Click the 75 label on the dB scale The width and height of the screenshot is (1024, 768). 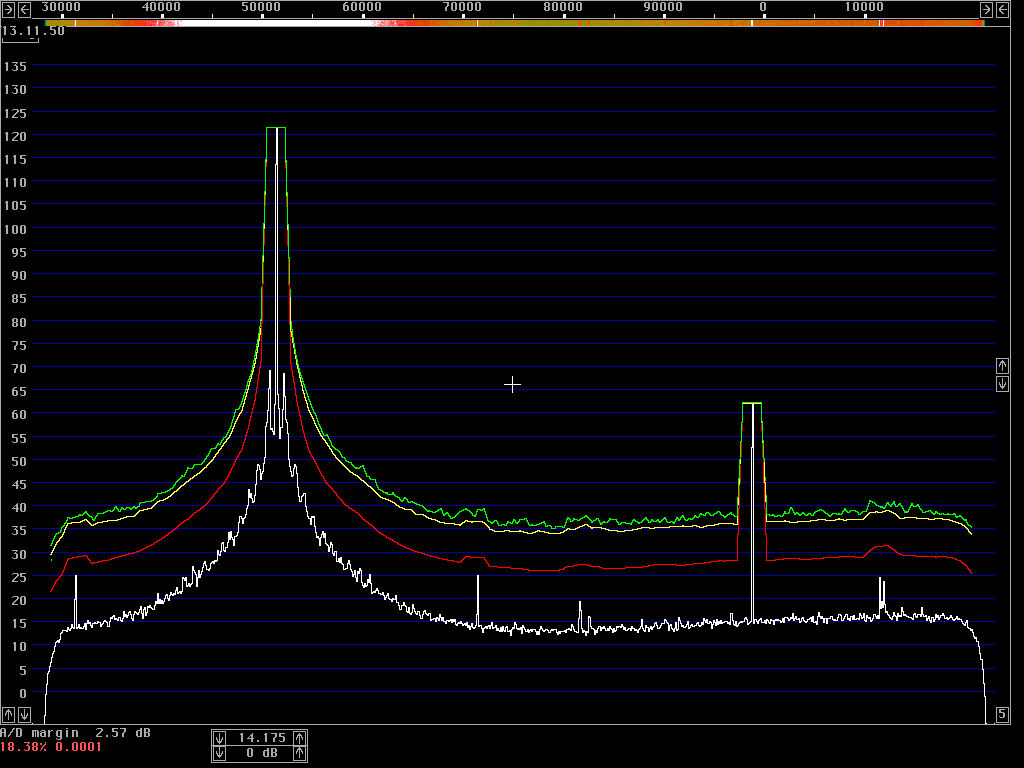19,345
